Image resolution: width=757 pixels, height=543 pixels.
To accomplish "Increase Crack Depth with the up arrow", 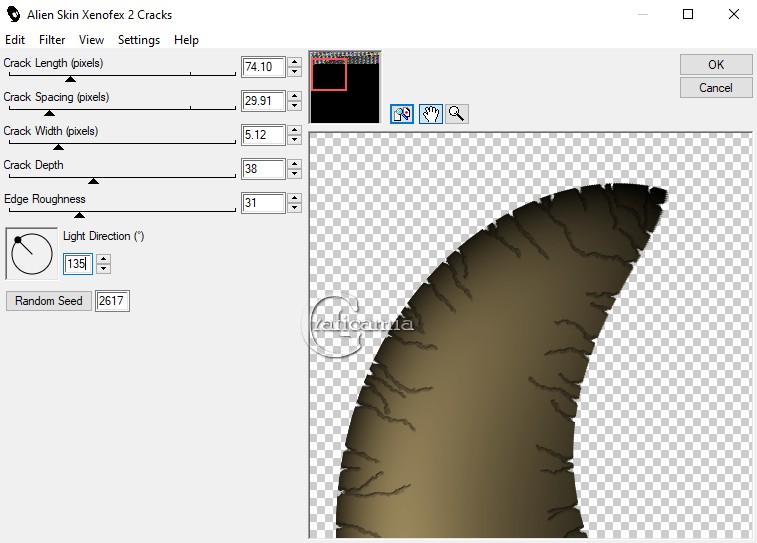I will pyautogui.click(x=294, y=164).
